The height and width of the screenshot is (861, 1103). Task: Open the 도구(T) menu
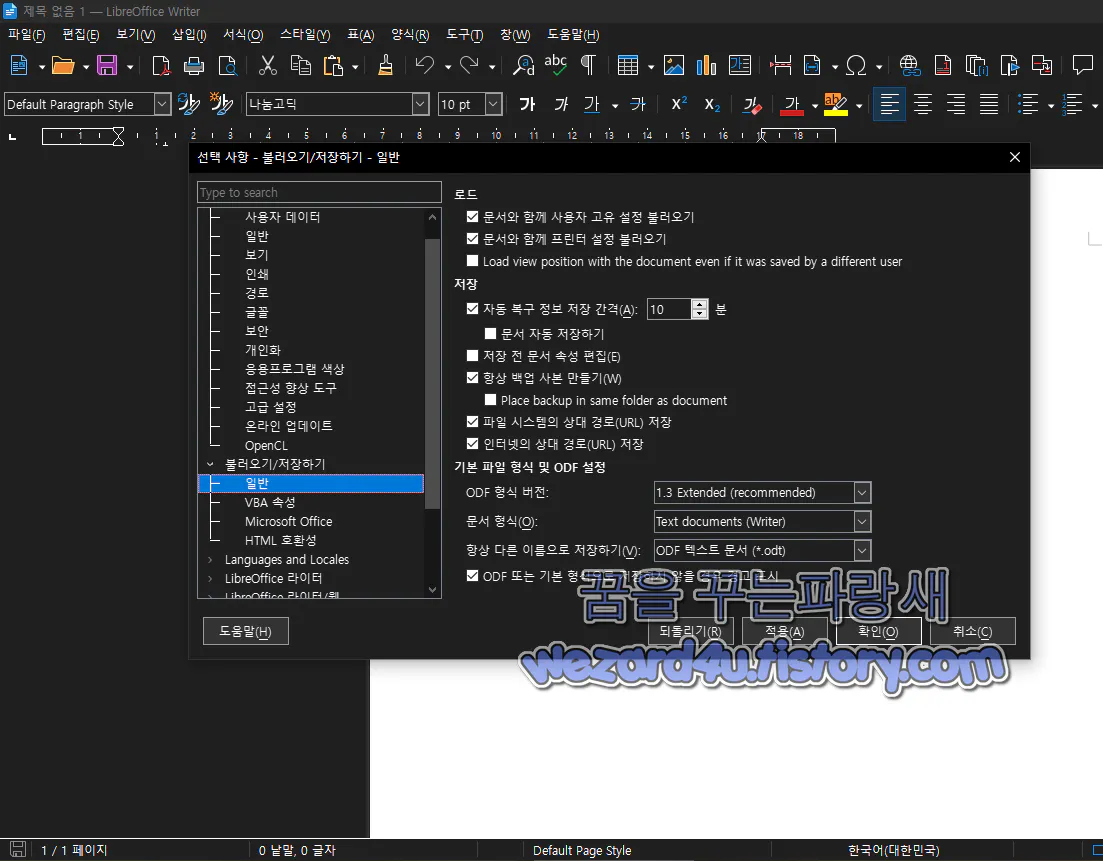(463, 34)
